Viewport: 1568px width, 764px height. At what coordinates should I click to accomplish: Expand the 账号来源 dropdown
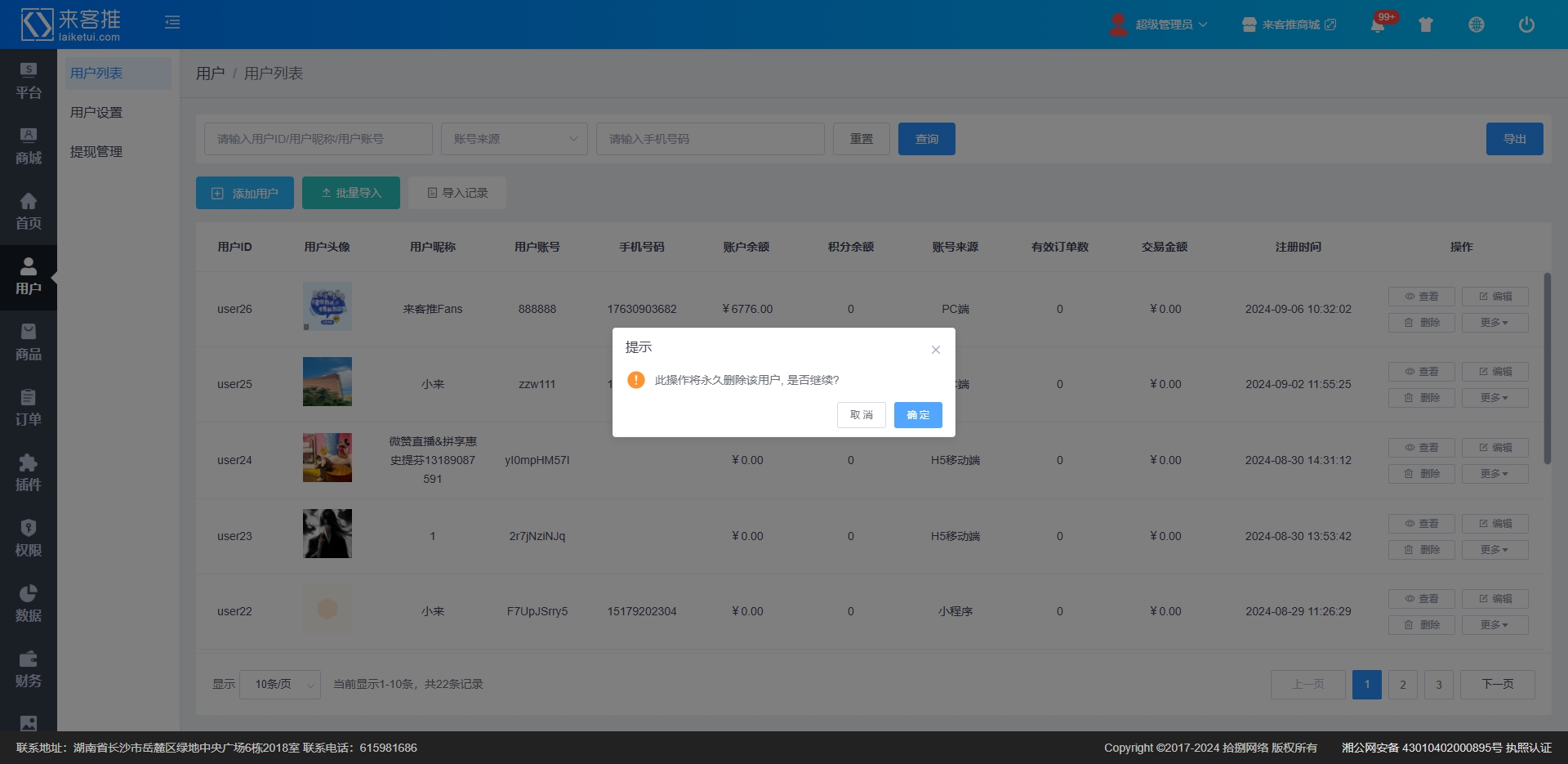pos(514,139)
